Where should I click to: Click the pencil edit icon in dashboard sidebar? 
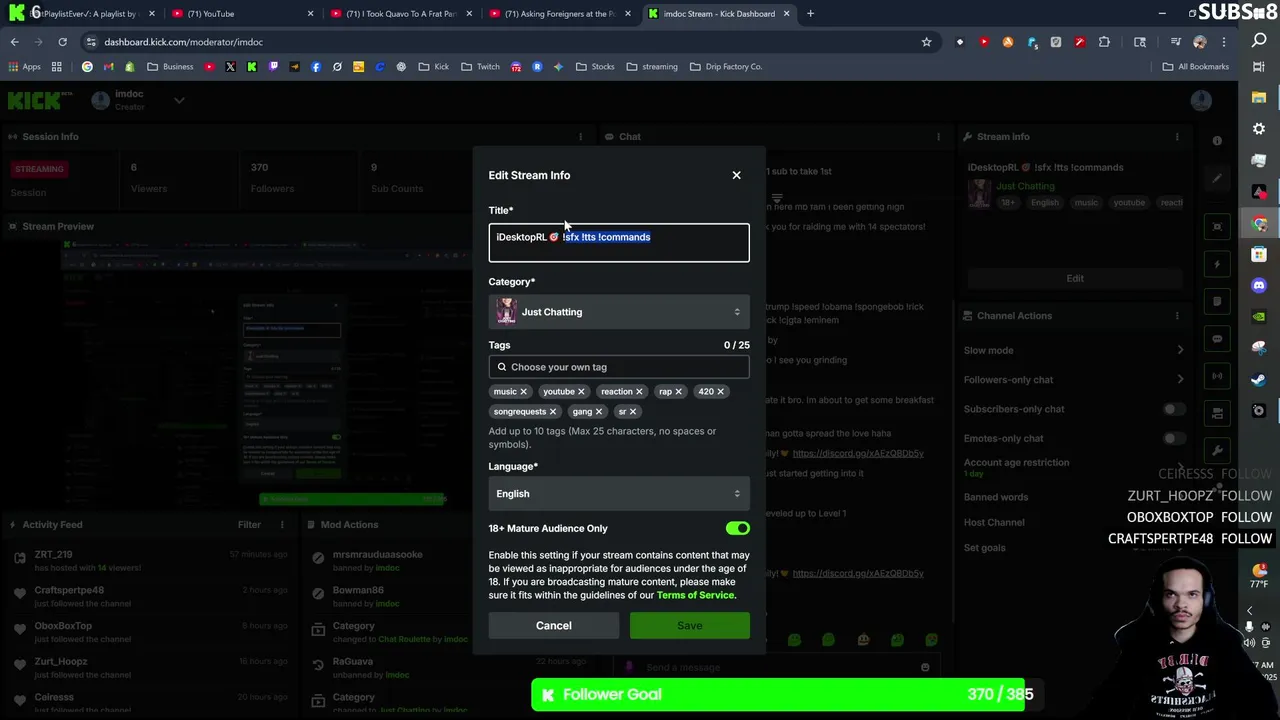1217,178
